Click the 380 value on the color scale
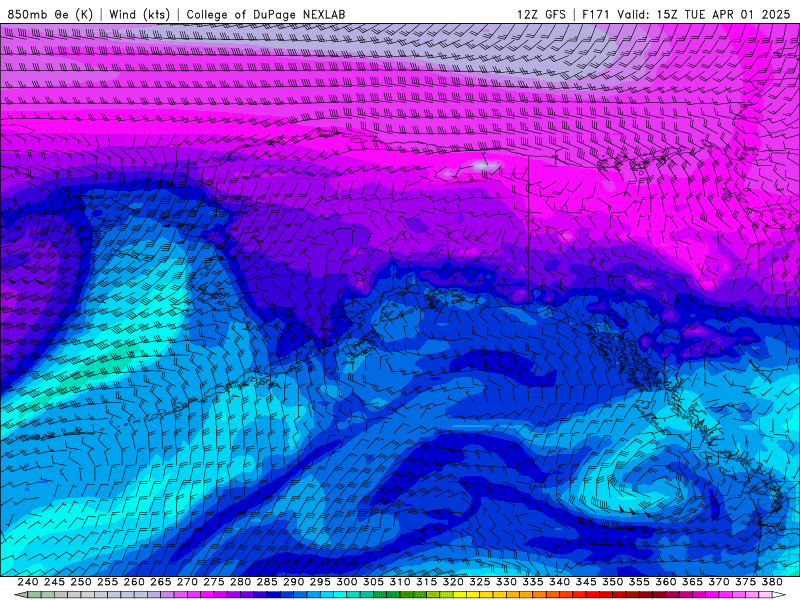The width and height of the screenshot is (800, 600). [x=772, y=582]
